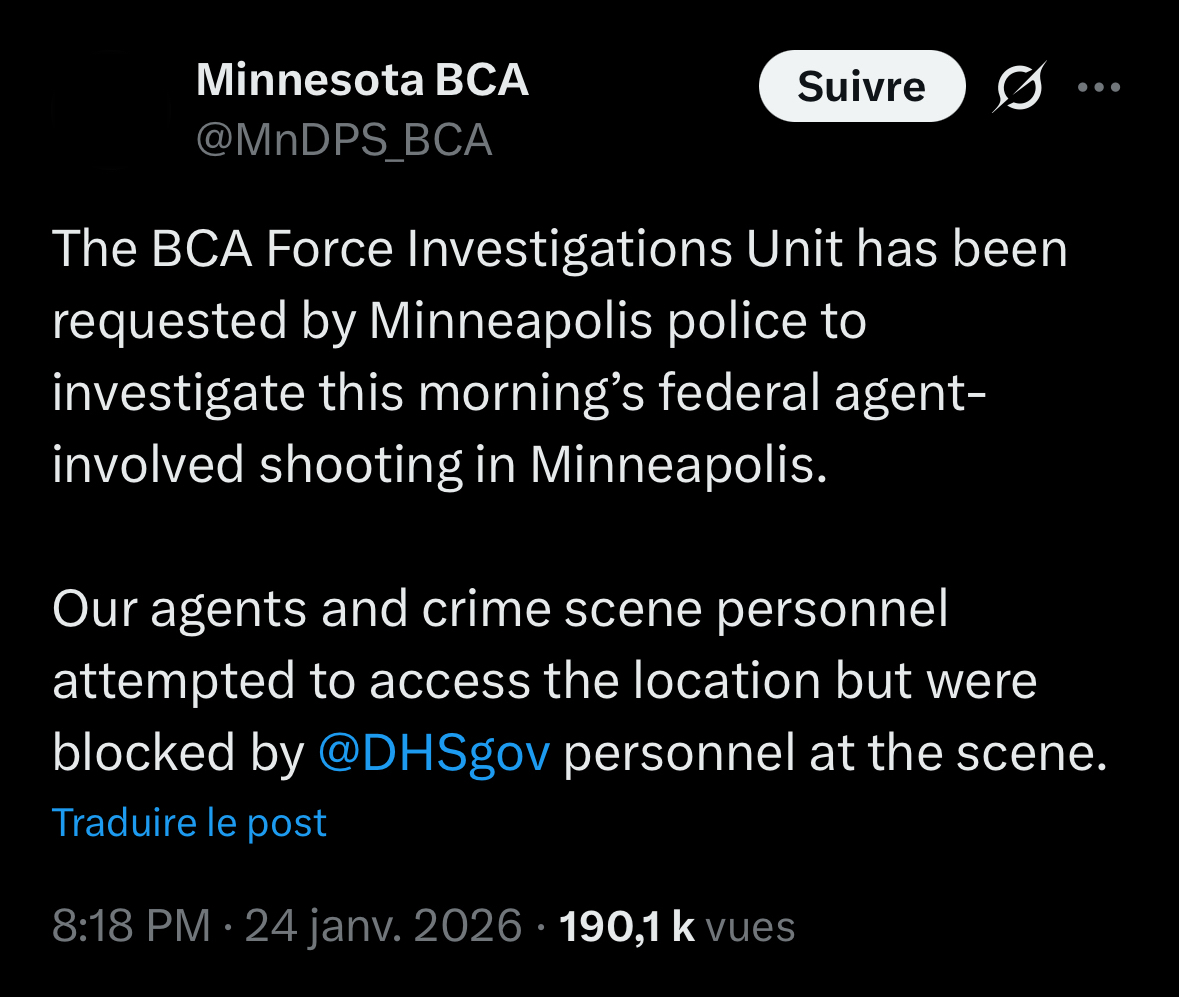The width and height of the screenshot is (1179, 997).
Task: Open the more options ellipsis menu
Action: click(1099, 88)
